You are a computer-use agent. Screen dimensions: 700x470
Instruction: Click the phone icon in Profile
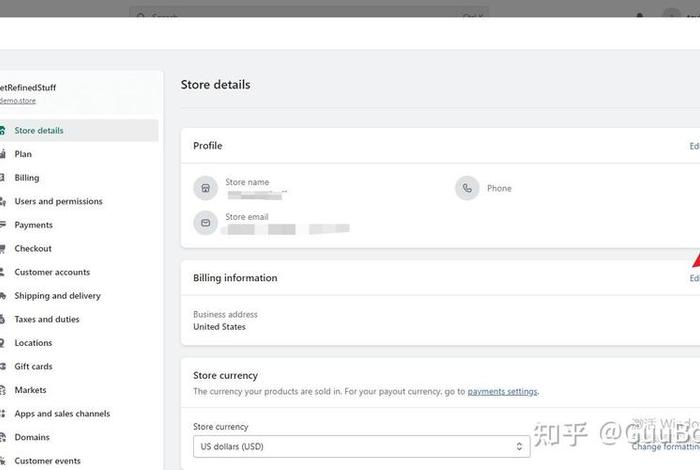(x=467, y=188)
